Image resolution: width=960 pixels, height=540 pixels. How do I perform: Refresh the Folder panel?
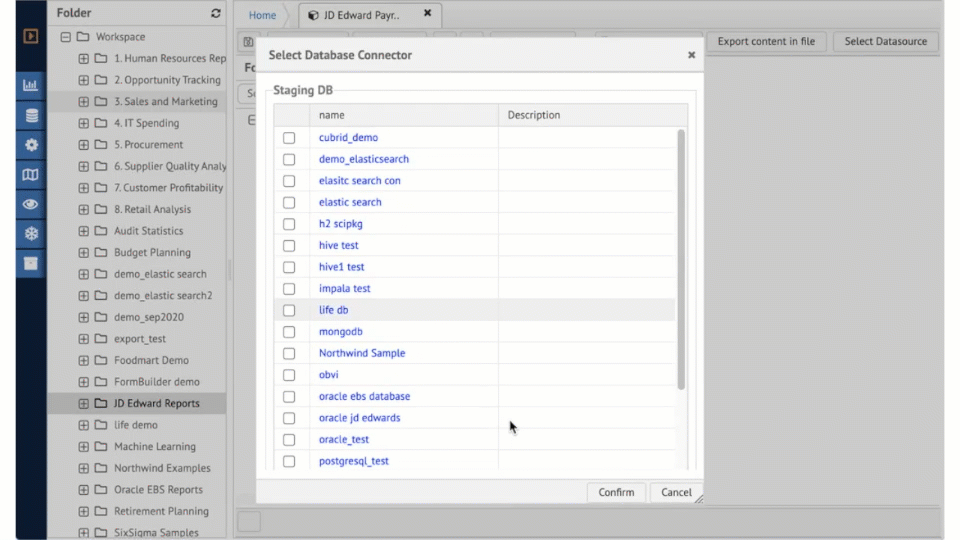[216, 13]
